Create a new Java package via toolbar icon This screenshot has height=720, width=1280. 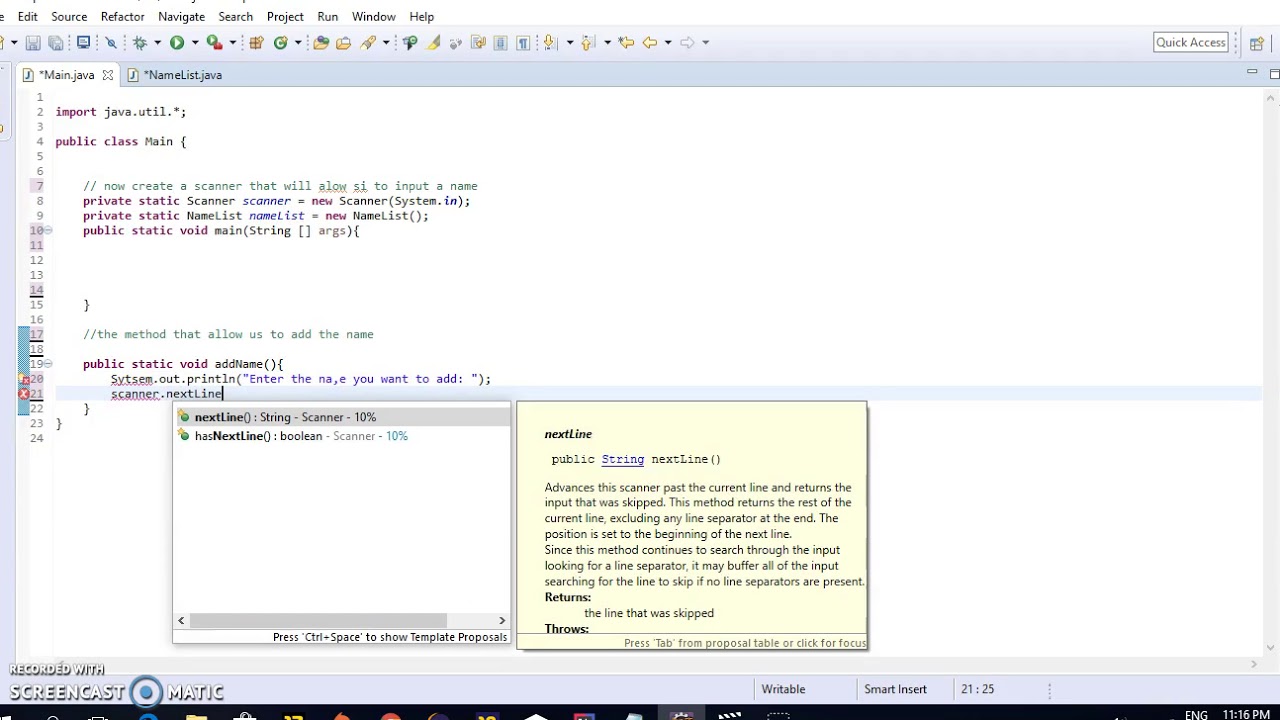point(256,42)
